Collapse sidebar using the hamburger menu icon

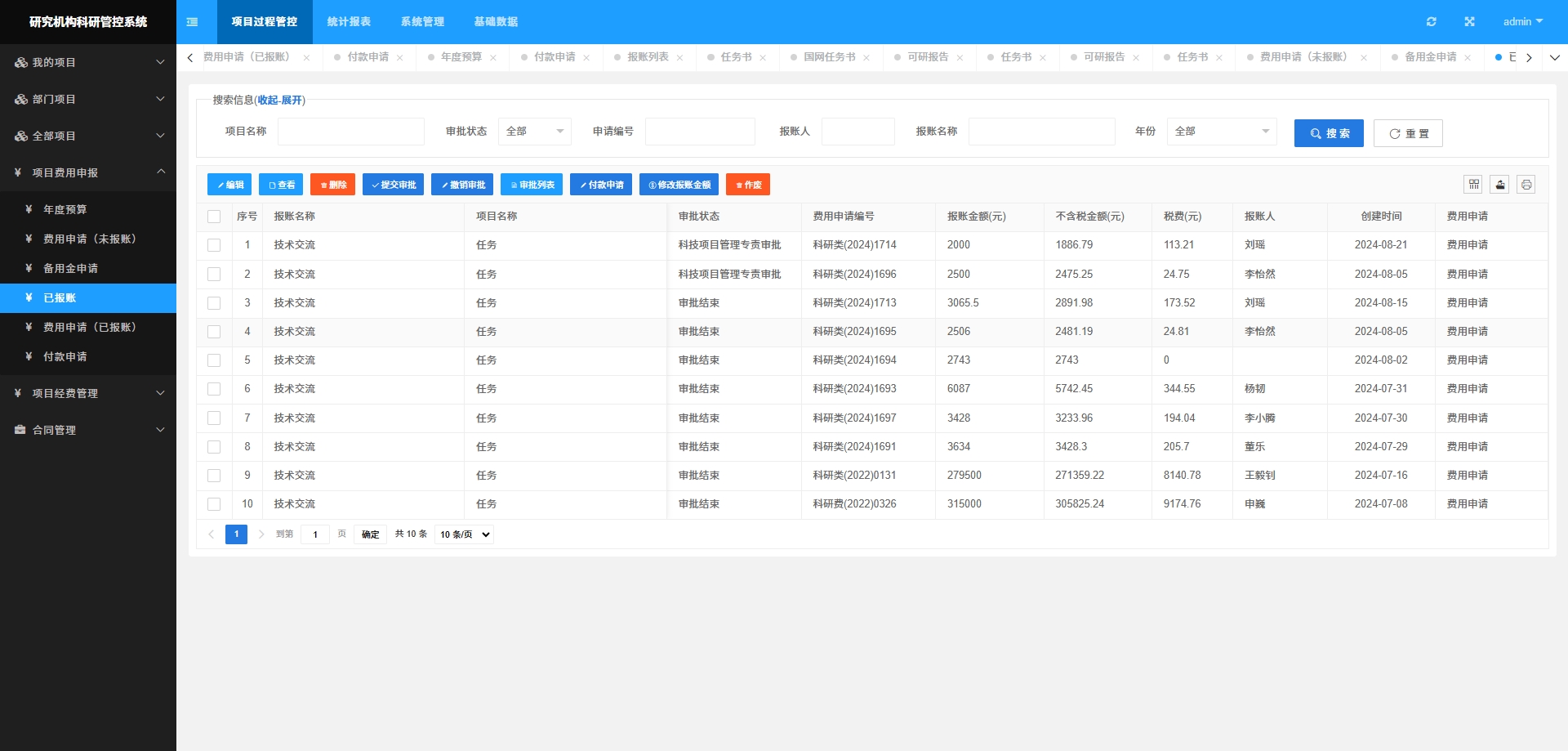click(192, 22)
